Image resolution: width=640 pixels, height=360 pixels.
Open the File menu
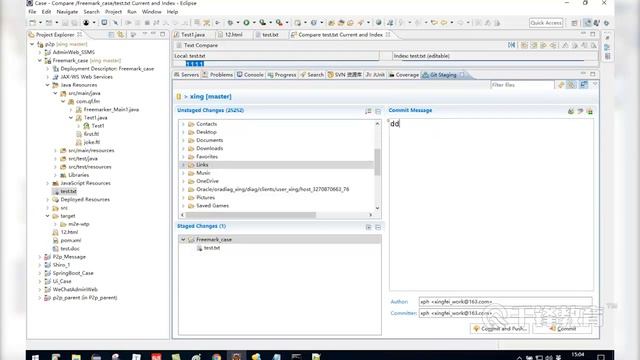click(x=32, y=12)
